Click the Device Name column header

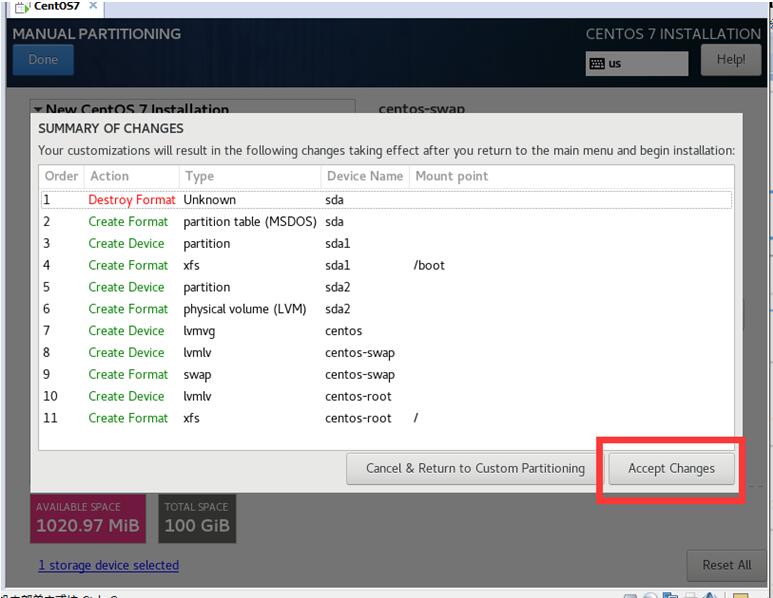(x=365, y=176)
